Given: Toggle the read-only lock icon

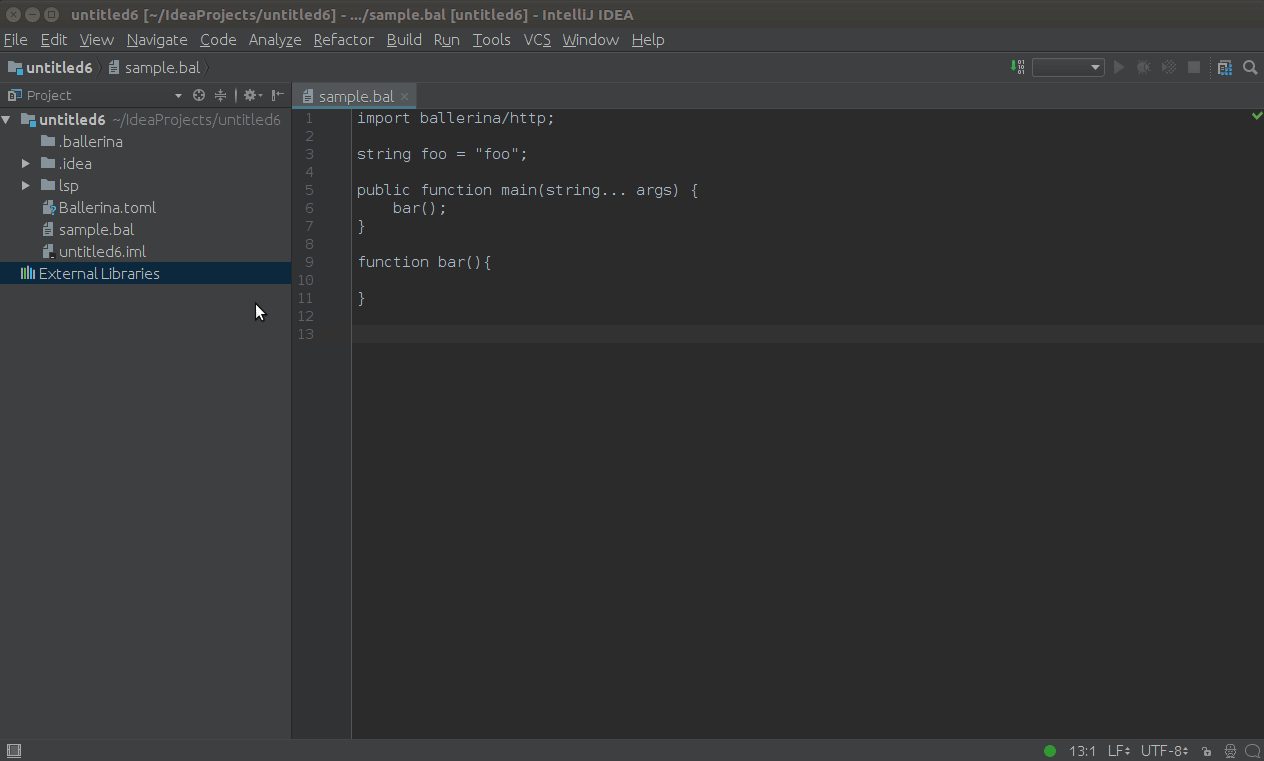Looking at the screenshot, I should (x=1207, y=751).
